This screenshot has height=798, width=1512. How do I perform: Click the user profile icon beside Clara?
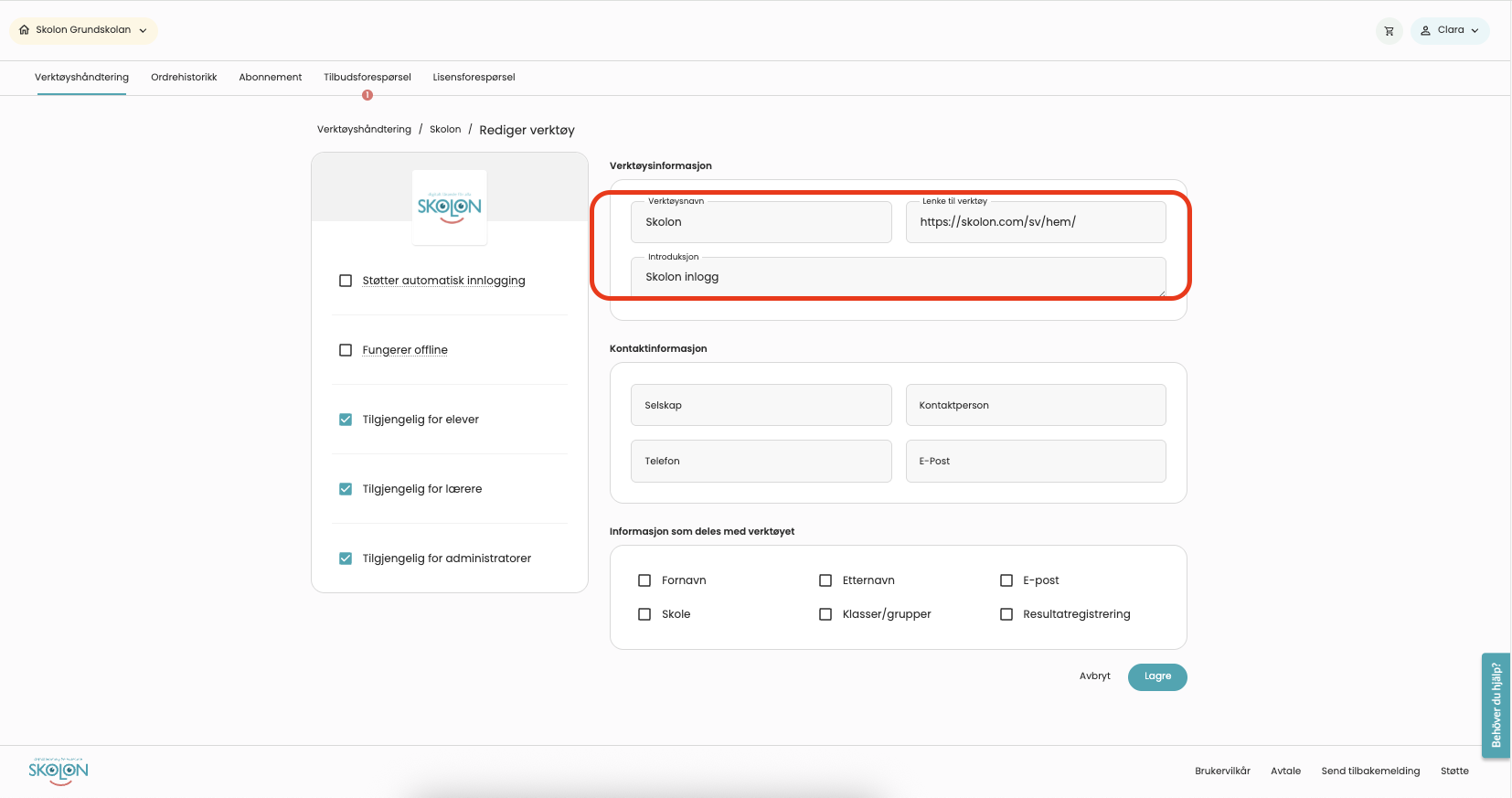tap(1425, 30)
